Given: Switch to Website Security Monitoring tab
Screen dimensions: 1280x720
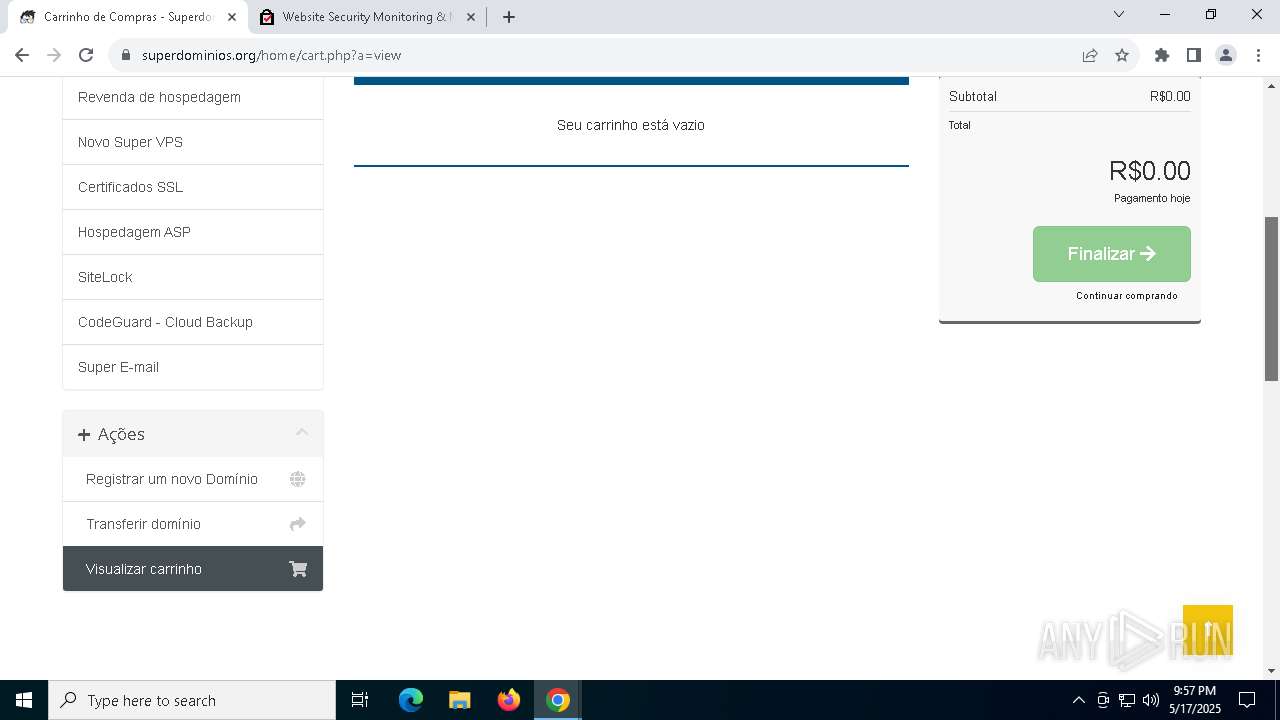Looking at the screenshot, I should point(366,17).
